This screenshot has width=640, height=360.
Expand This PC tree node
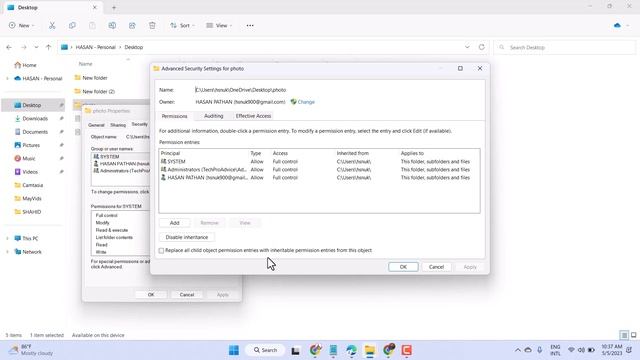click(x=7, y=238)
